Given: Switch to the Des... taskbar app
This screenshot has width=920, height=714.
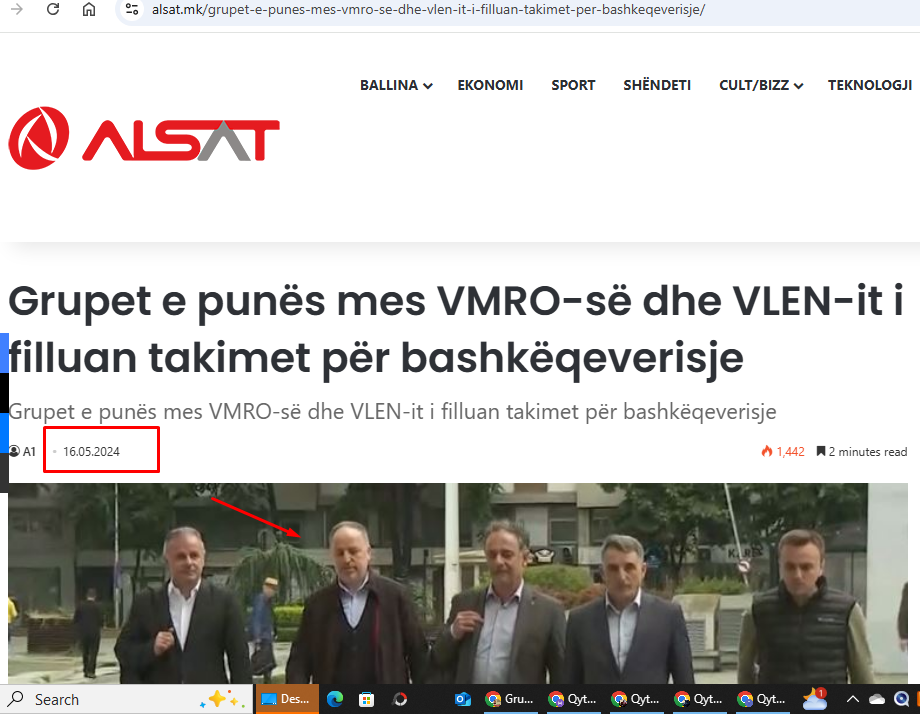Looking at the screenshot, I should (x=286, y=699).
